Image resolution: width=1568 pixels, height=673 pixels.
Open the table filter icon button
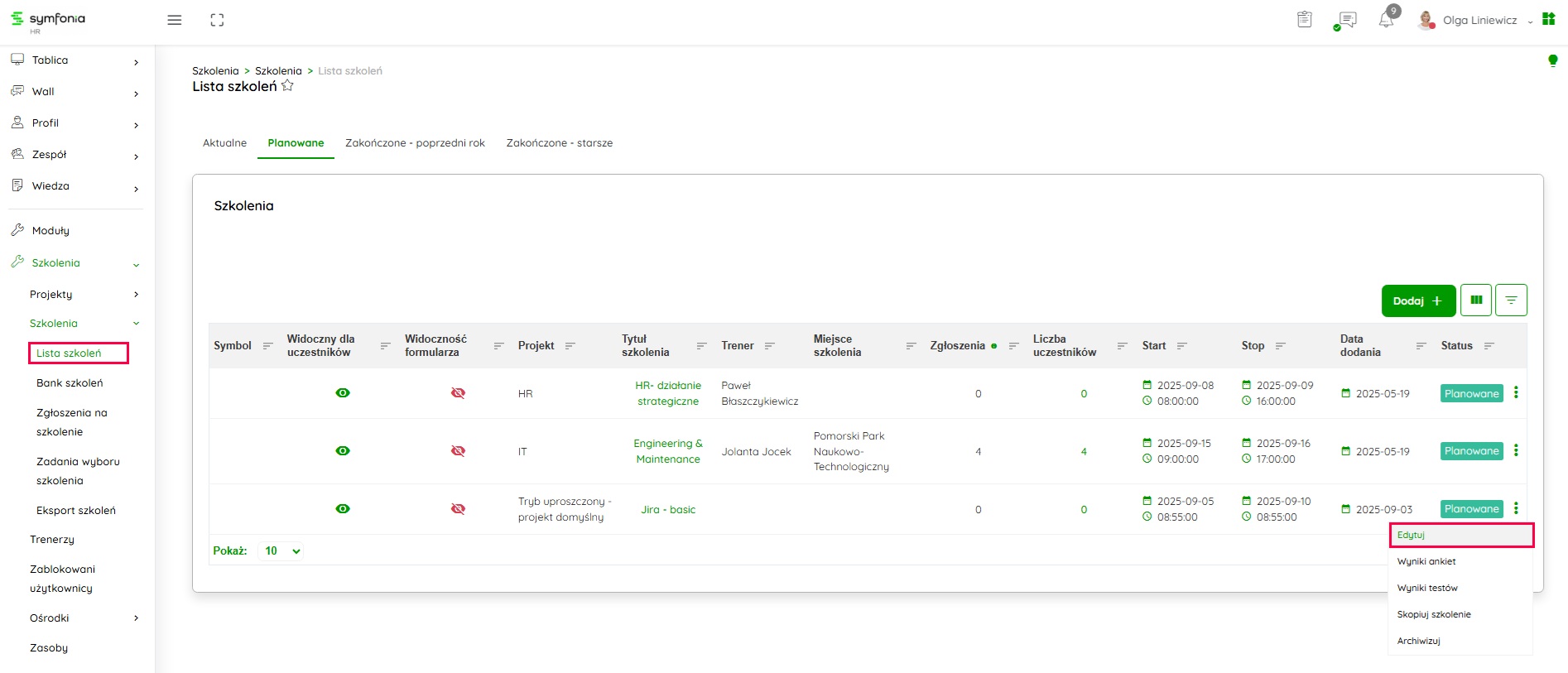coord(1511,300)
